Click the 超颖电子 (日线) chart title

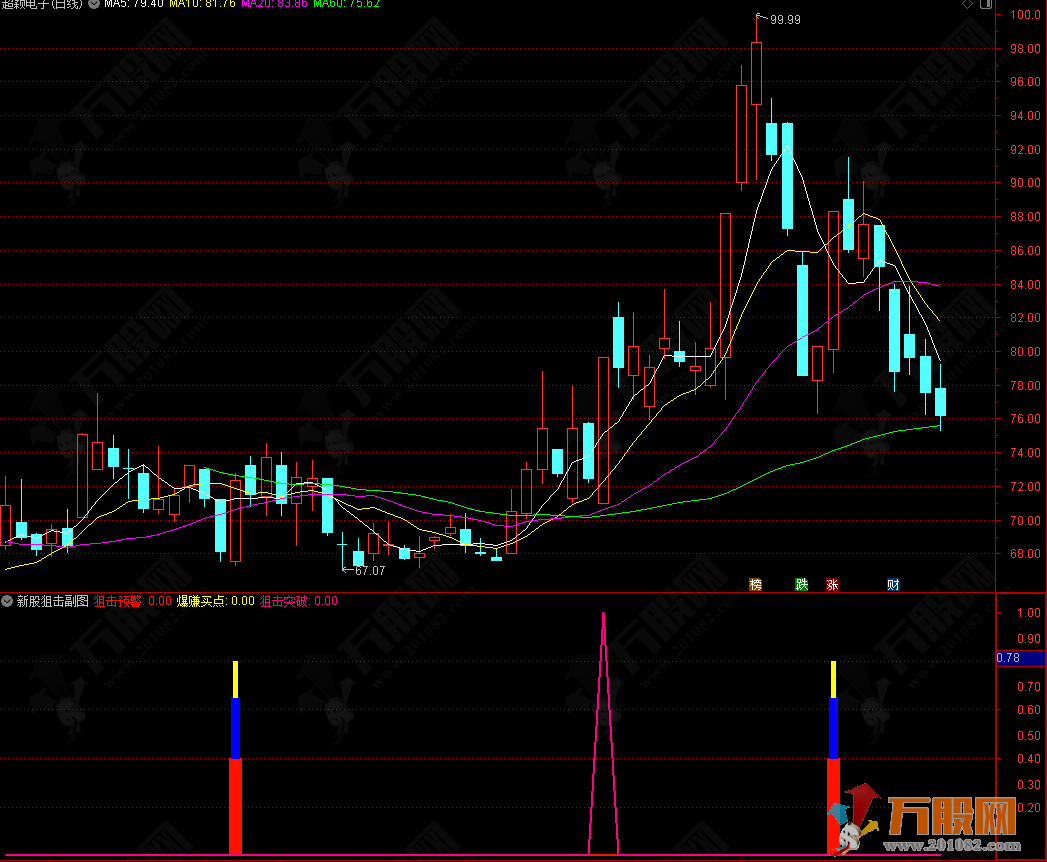coord(42,5)
